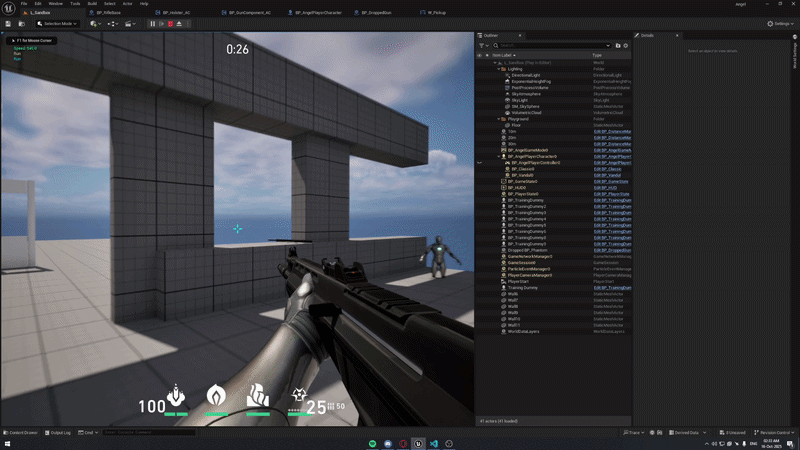Click the Edit BP_GameMode link for BP_AngelGameMode0
Screen dimensions: 800x450
pos(611,150)
